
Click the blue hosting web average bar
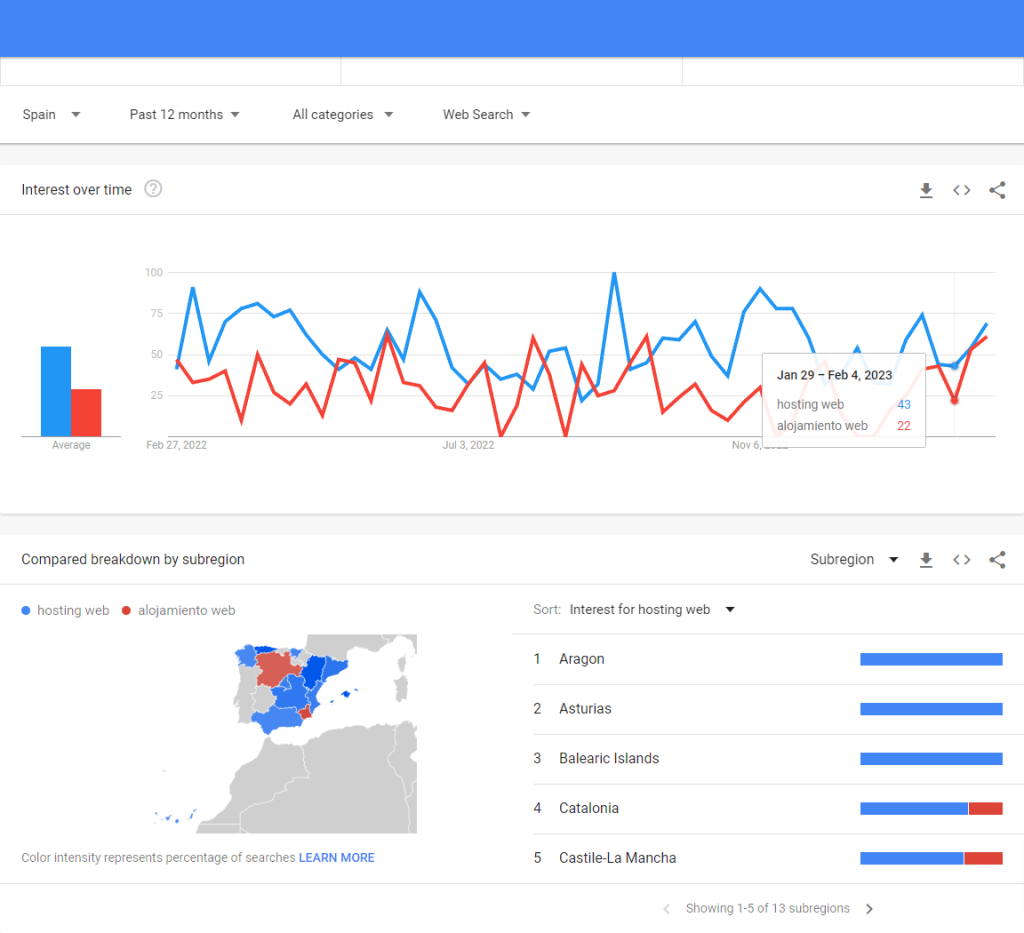click(x=55, y=391)
